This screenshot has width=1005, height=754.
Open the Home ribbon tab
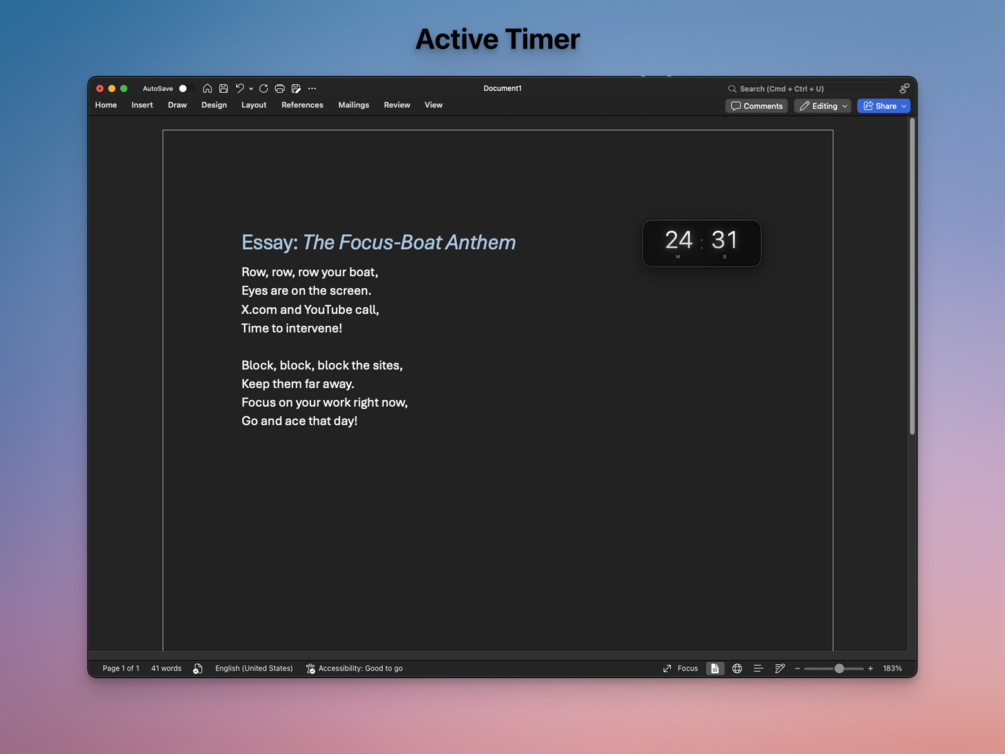[x=106, y=105]
